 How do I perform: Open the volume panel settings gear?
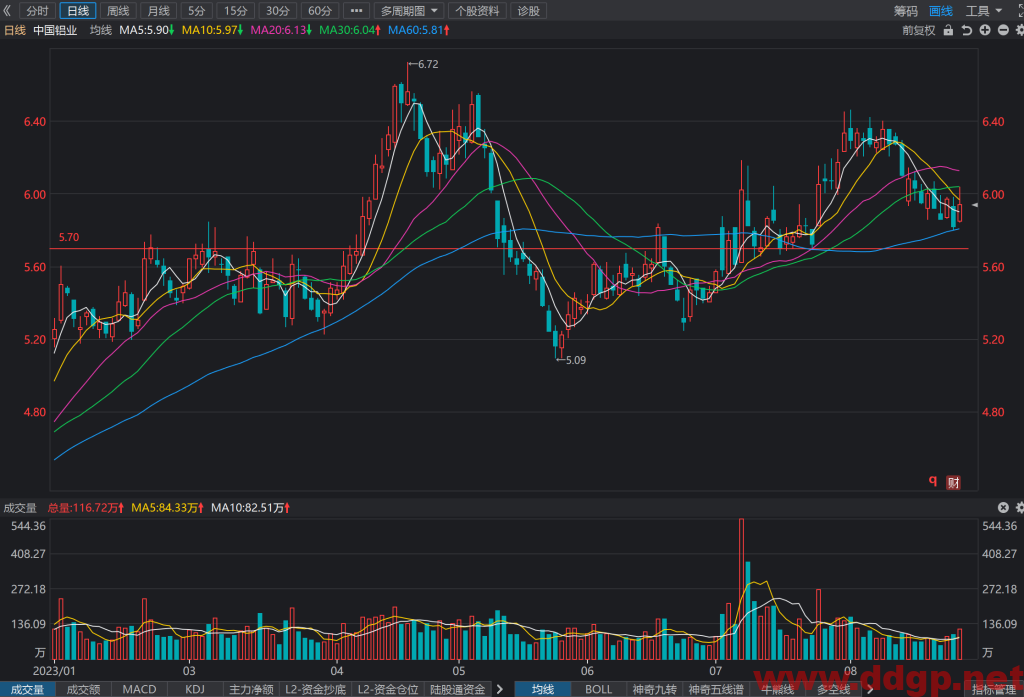pos(1019,508)
